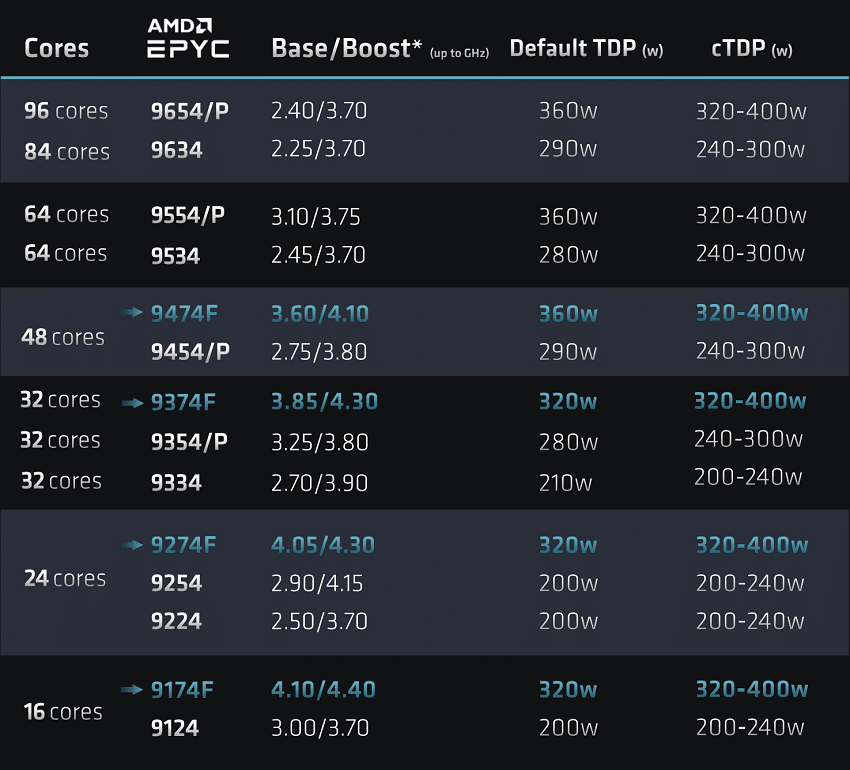Click the "2.40/3.70" clock value
This screenshot has height=770, width=850.
[319, 111]
